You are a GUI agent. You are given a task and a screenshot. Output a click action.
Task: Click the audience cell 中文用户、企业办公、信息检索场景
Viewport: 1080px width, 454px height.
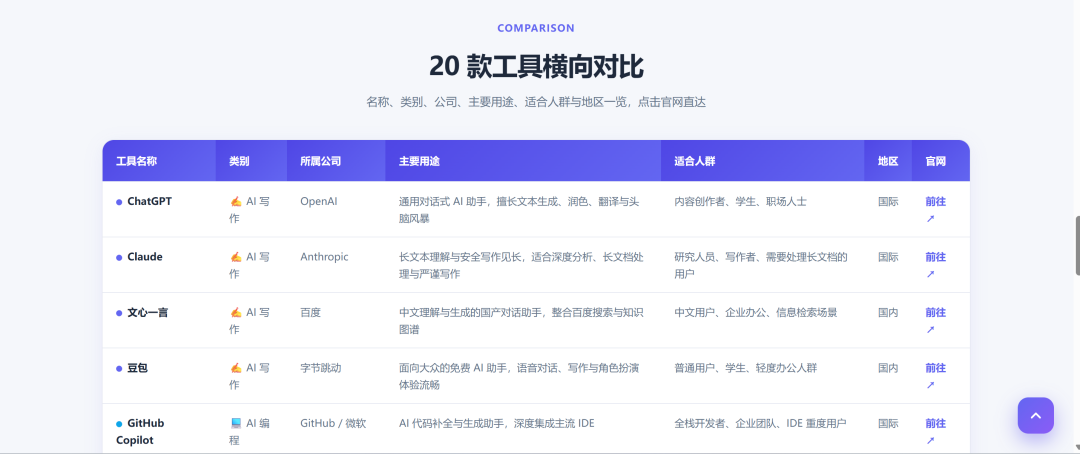[756, 313]
